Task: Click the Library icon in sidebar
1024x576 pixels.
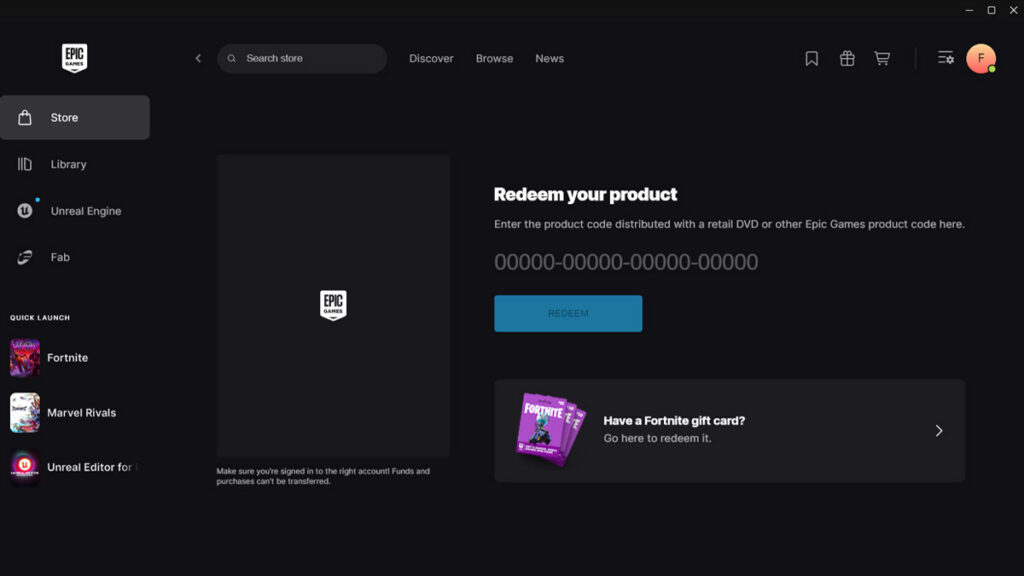Action: point(25,164)
